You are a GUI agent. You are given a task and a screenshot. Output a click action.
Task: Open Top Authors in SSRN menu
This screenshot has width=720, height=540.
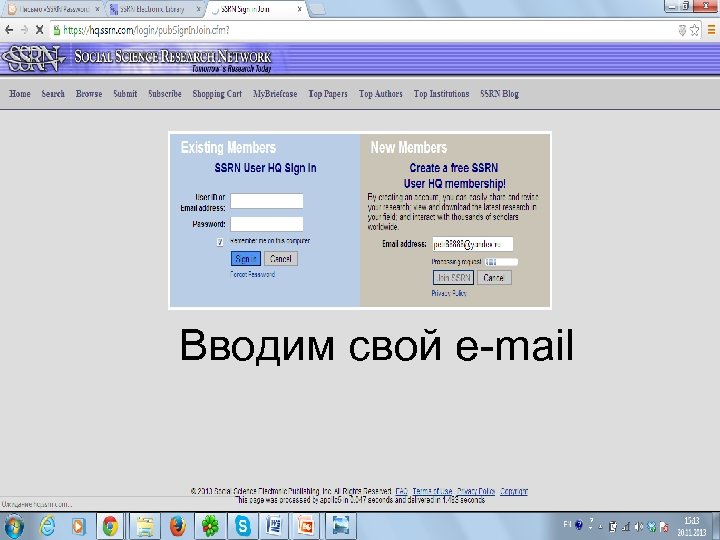[x=381, y=94]
